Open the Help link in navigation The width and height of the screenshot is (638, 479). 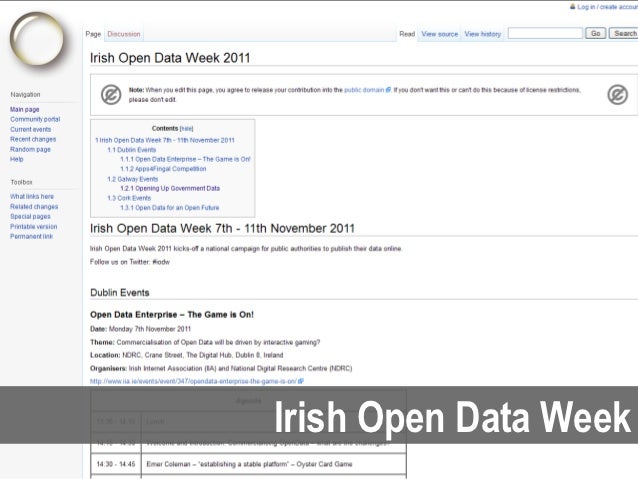pos(17,159)
